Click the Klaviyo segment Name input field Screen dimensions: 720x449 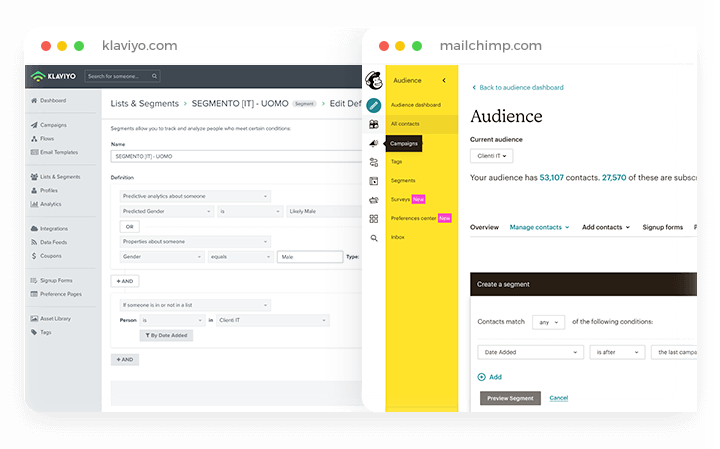236,157
